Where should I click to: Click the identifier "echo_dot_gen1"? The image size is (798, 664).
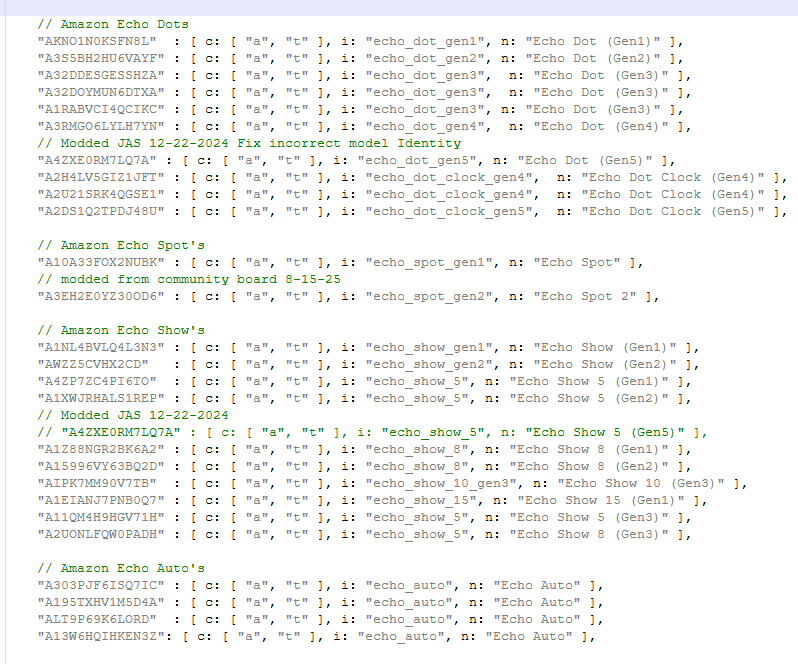click(x=428, y=41)
